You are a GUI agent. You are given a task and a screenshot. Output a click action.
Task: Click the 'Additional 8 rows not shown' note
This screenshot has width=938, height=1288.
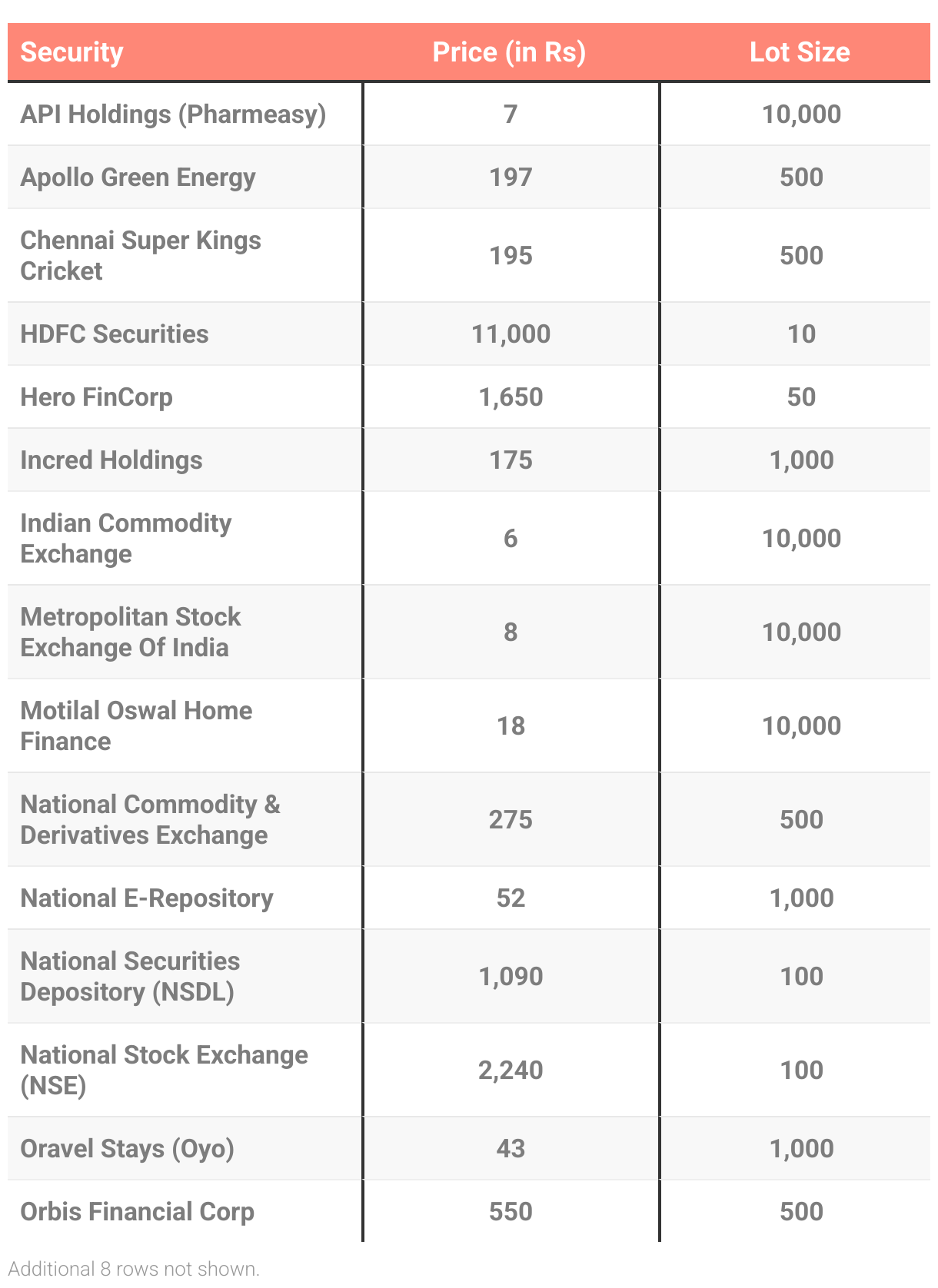click(134, 1269)
